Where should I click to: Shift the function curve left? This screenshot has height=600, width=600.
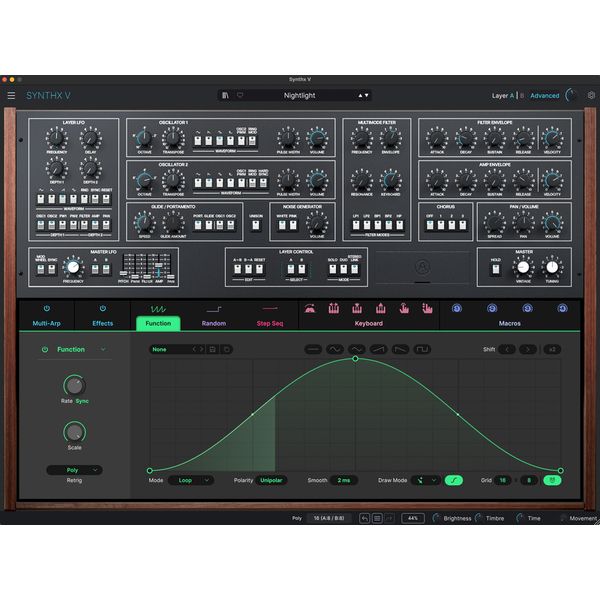(x=507, y=349)
